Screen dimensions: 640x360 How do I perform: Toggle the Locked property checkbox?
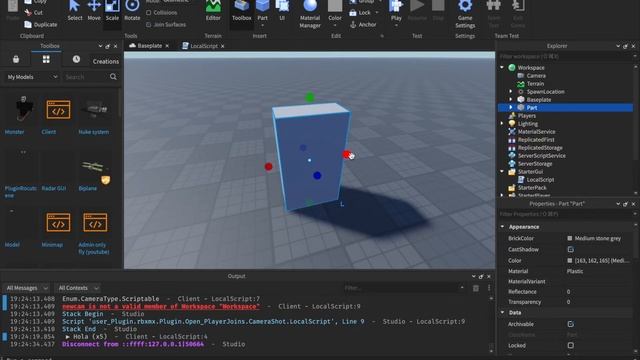571,345
